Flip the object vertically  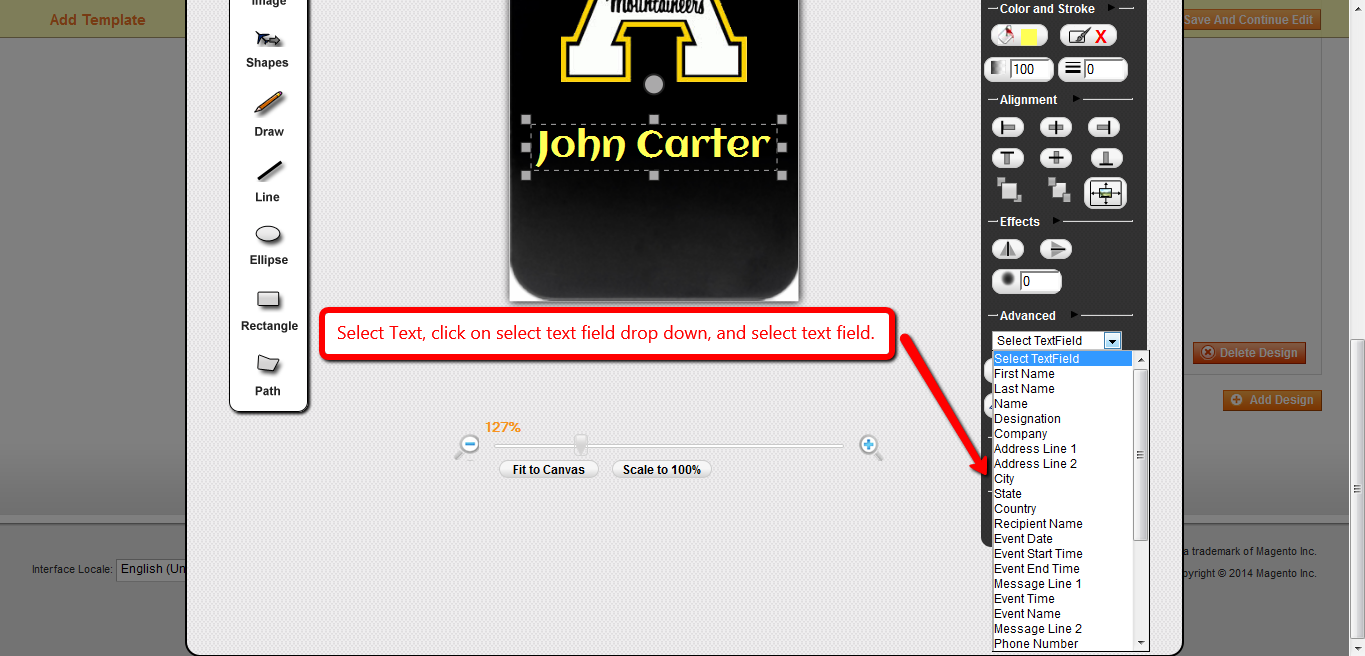coord(1056,249)
